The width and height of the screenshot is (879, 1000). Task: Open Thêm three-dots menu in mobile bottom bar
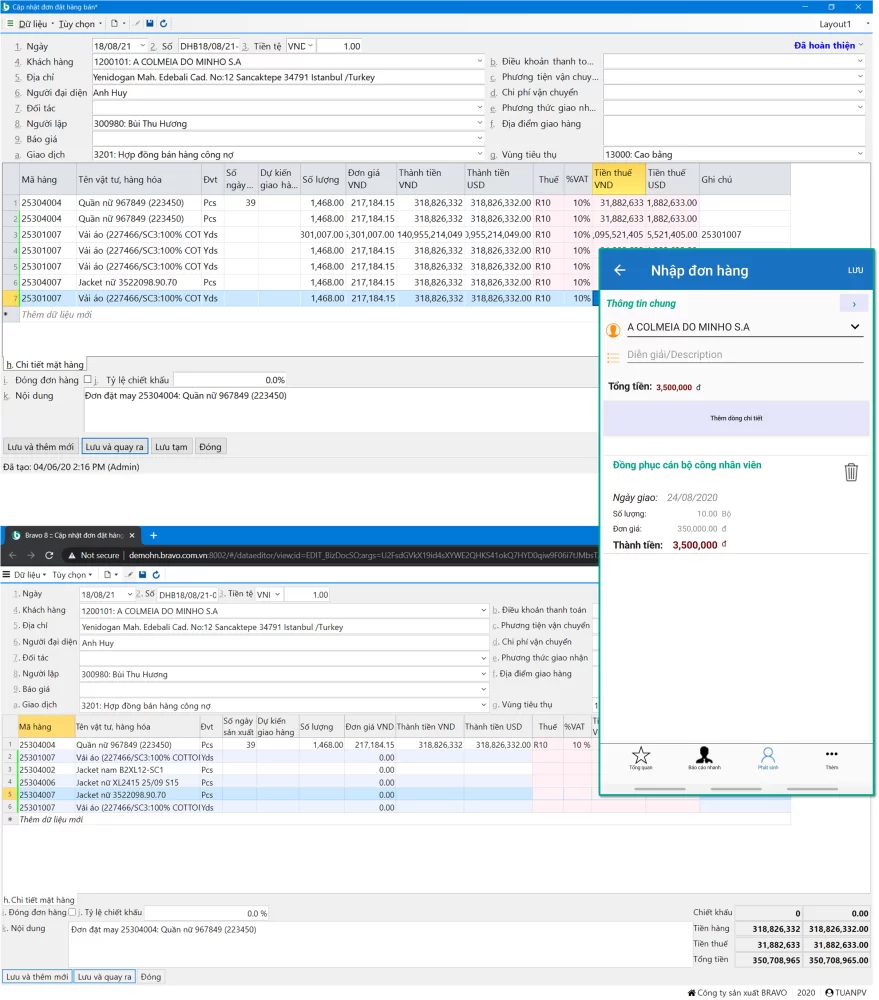831,757
